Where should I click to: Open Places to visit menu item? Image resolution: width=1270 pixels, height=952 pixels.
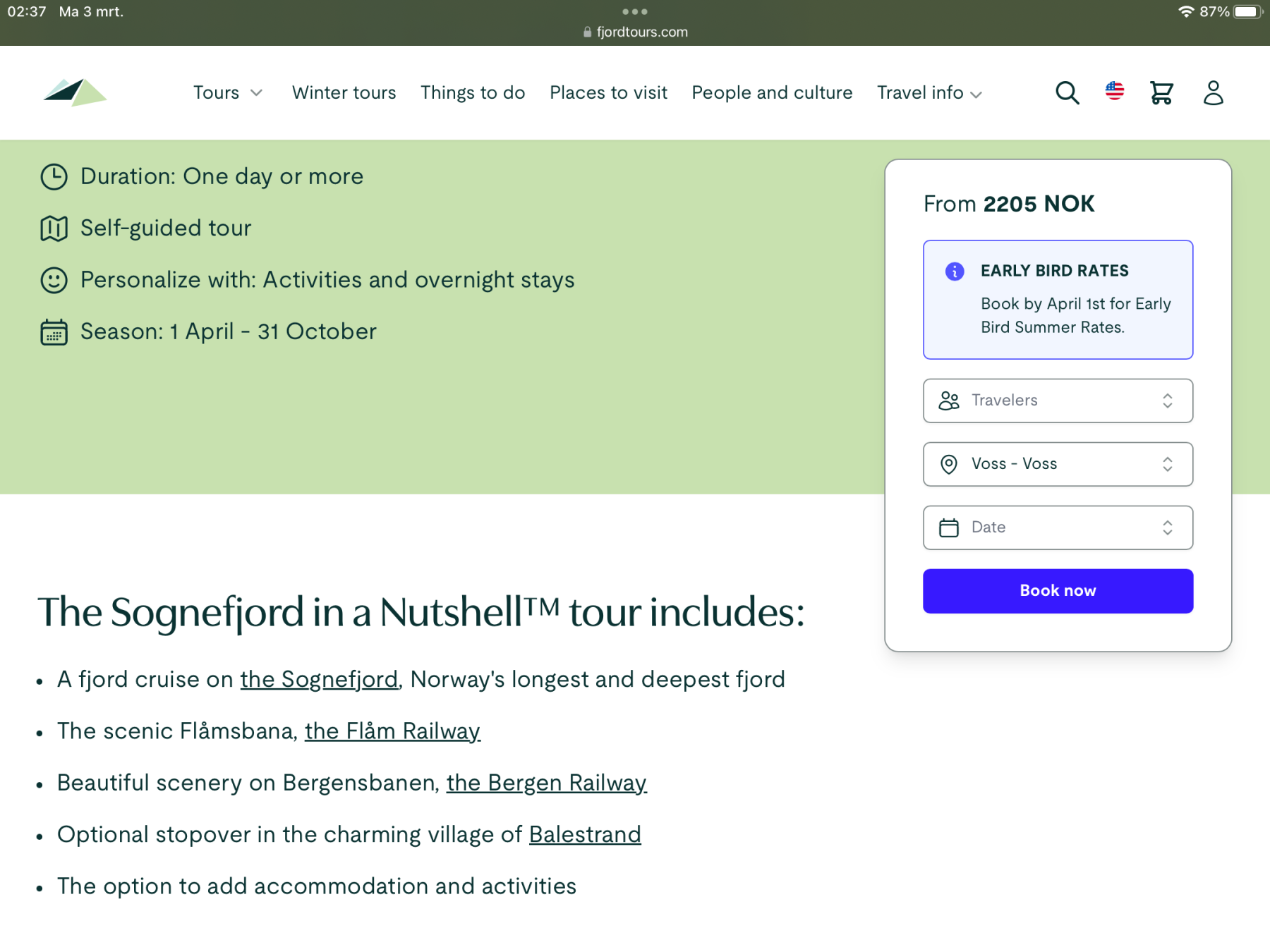click(x=608, y=92)
